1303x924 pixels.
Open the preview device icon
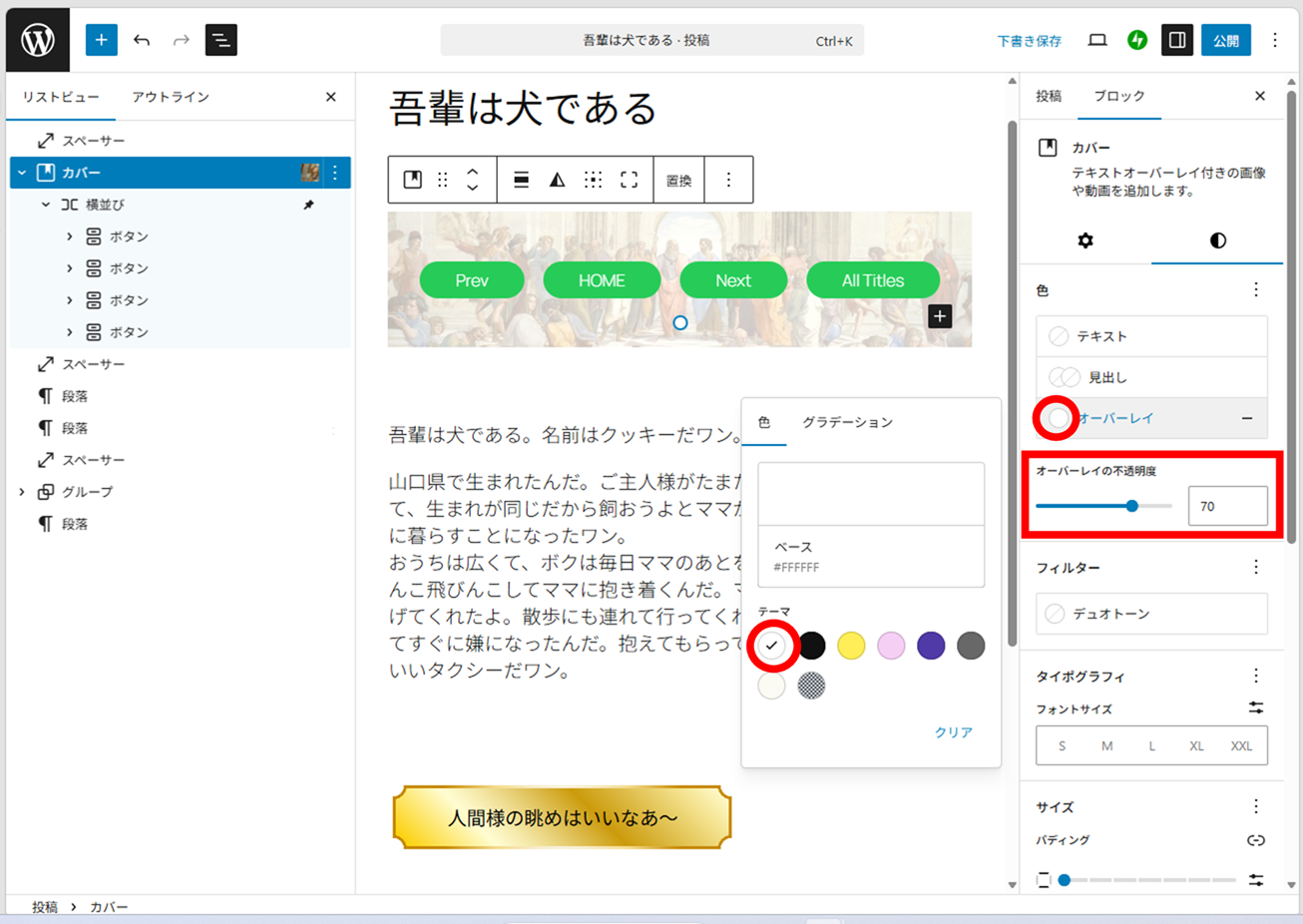click(1097, 40)
